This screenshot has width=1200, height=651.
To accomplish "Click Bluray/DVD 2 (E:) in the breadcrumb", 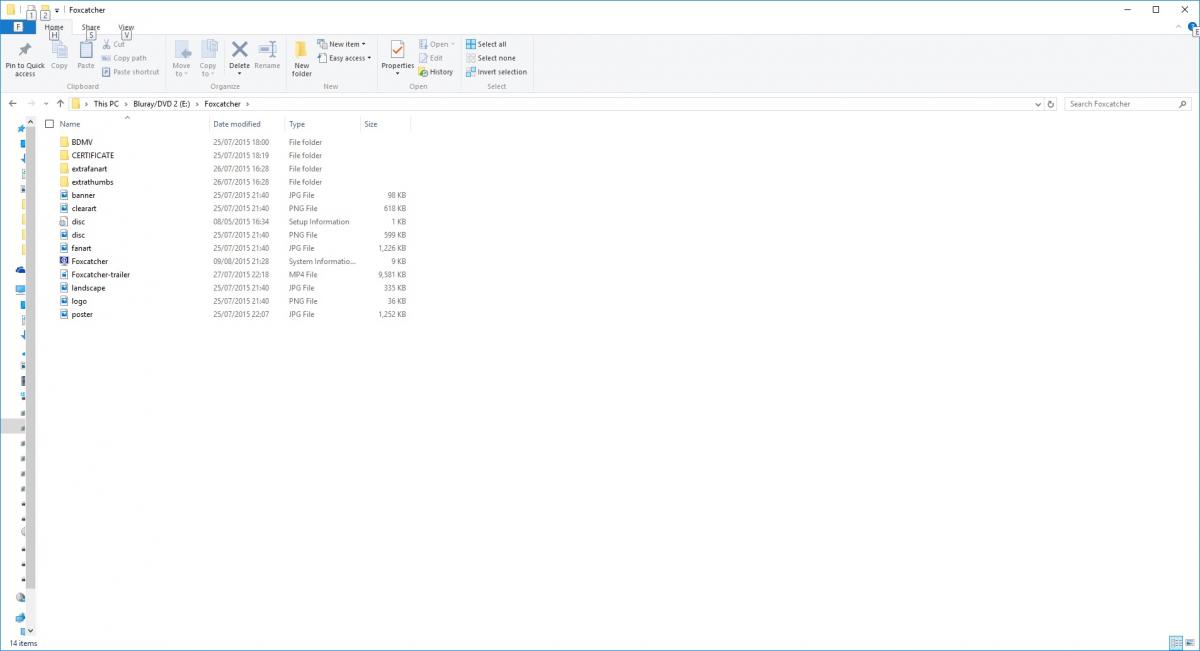I will pos(161,104).
